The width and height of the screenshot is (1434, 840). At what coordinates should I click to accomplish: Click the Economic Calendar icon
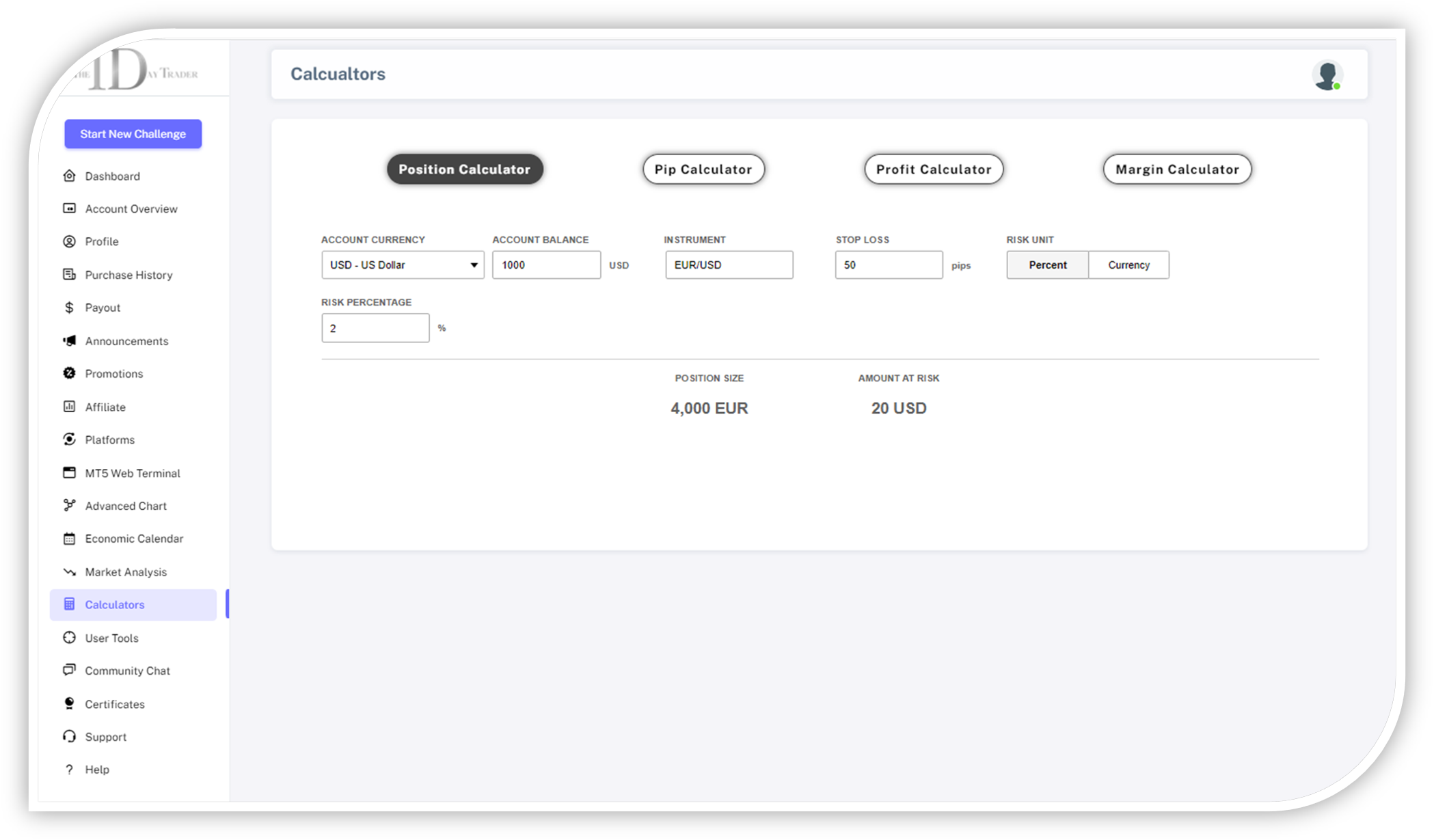click(69, 539)
